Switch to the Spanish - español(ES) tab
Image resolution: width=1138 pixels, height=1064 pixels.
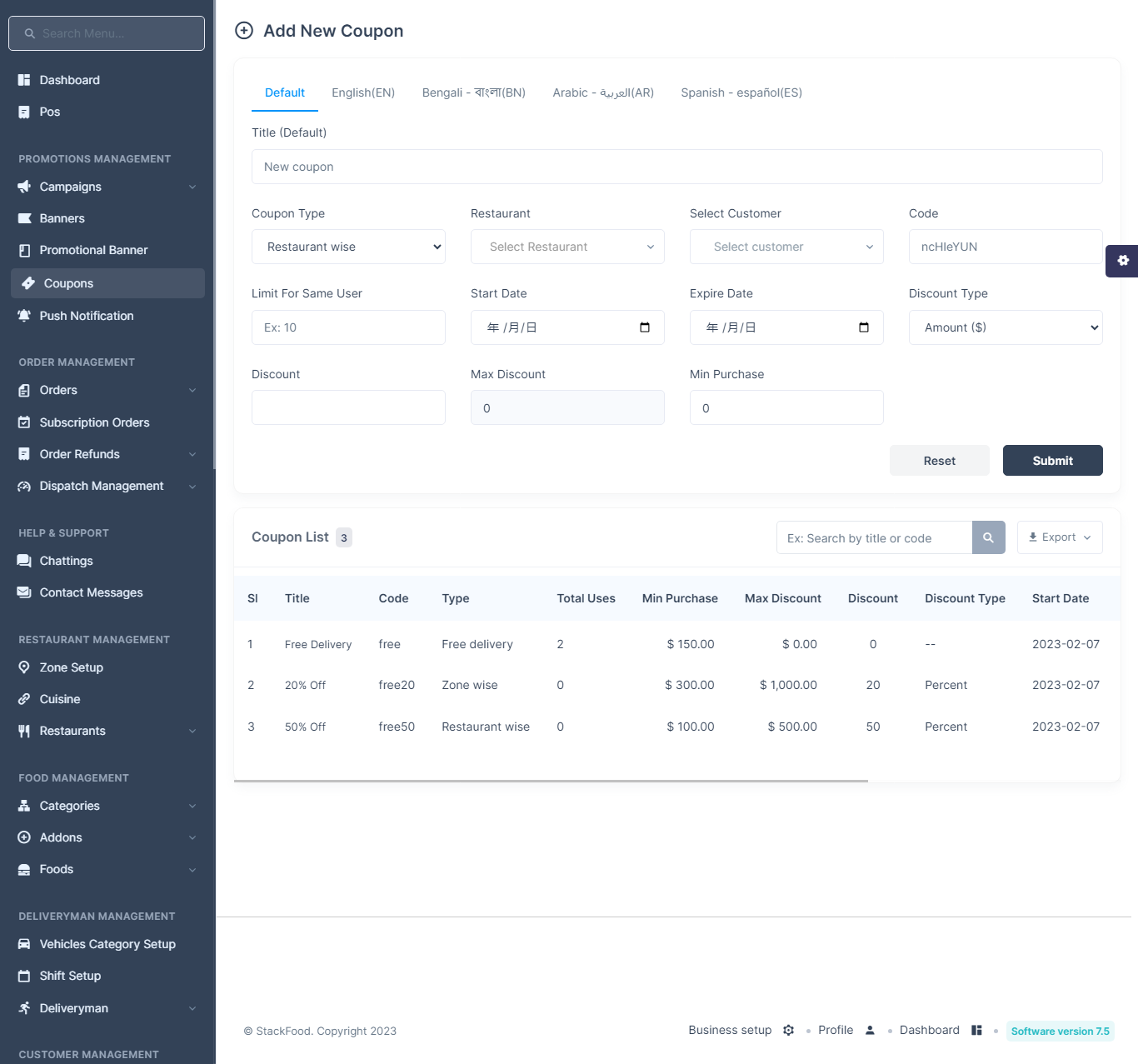741,92
